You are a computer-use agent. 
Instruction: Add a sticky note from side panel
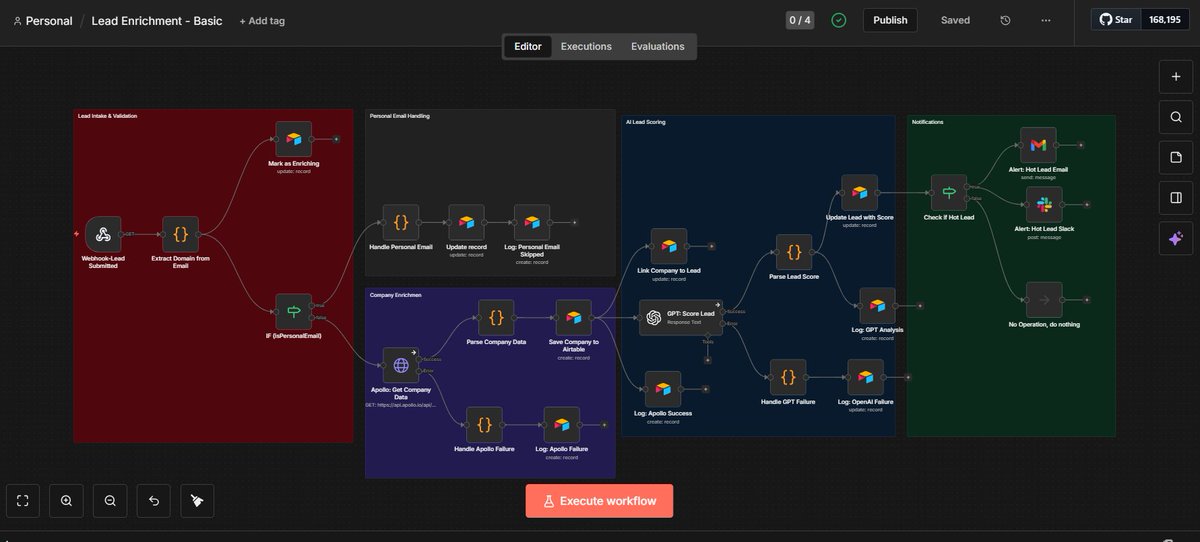[1176, 157]
